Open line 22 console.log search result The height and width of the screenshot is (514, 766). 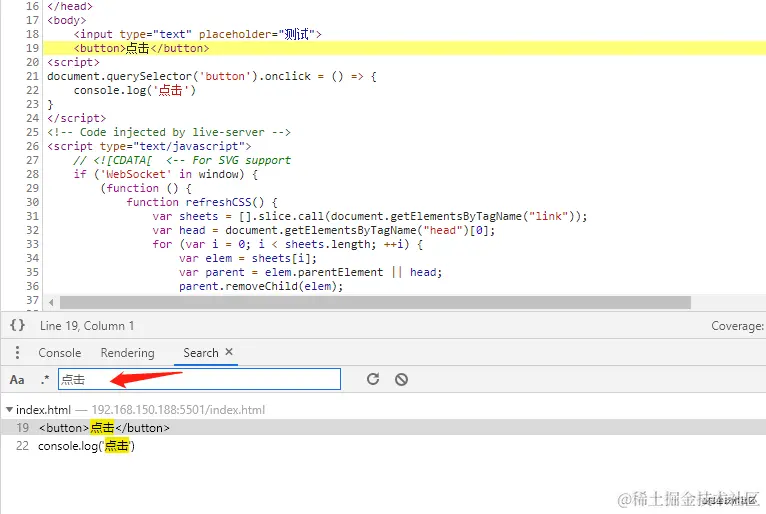383,446
